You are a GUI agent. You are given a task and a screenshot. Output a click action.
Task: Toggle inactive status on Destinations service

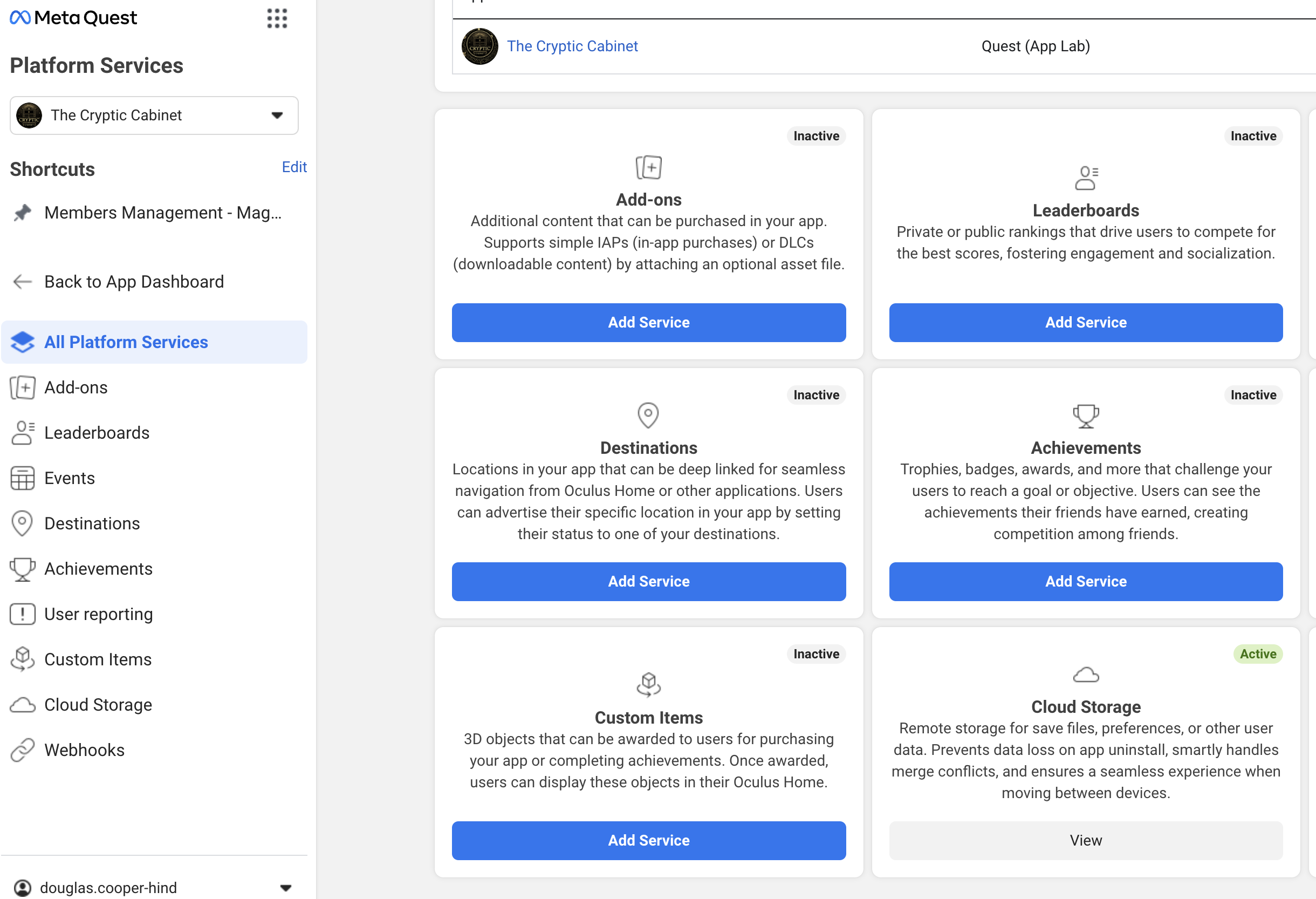pos(815,394)
